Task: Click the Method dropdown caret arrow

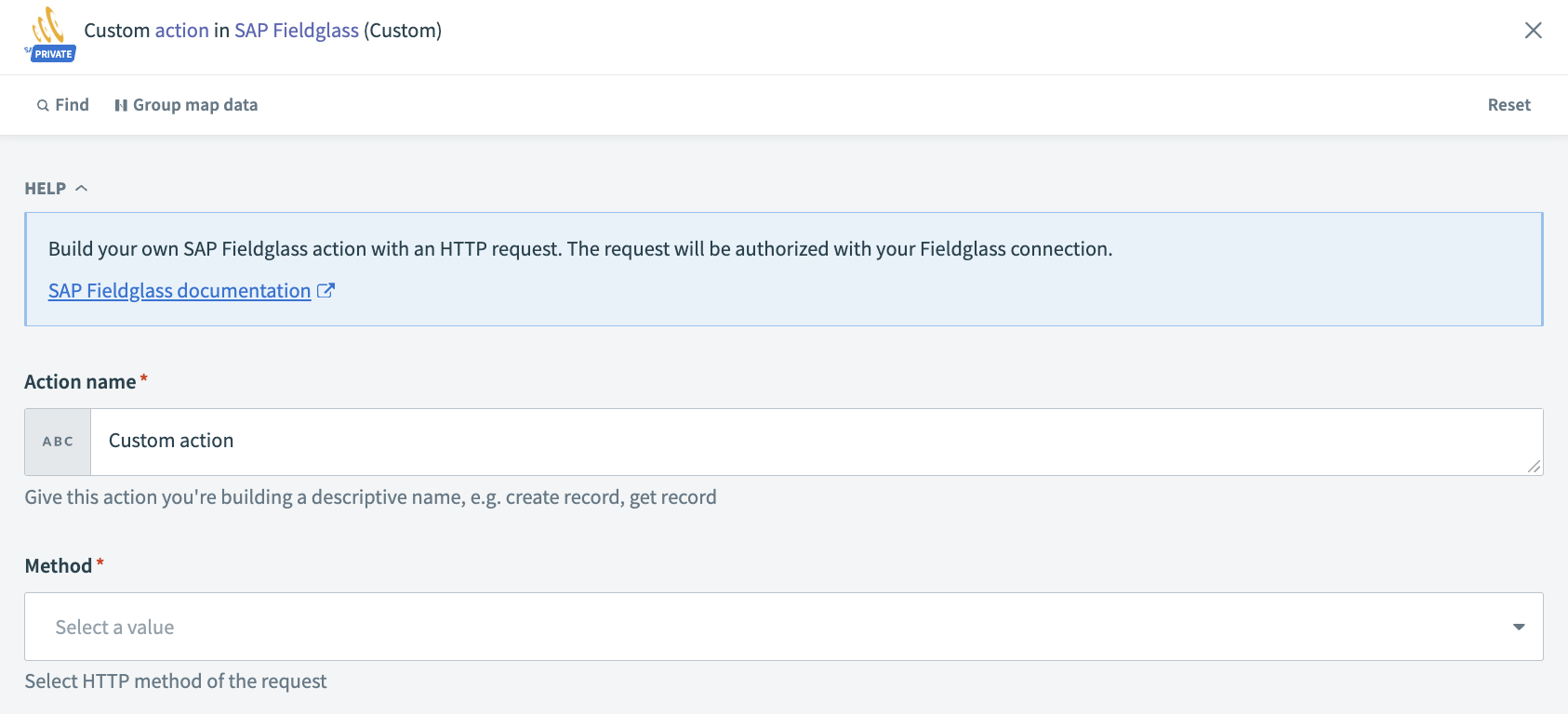Action: point(1518,627)
